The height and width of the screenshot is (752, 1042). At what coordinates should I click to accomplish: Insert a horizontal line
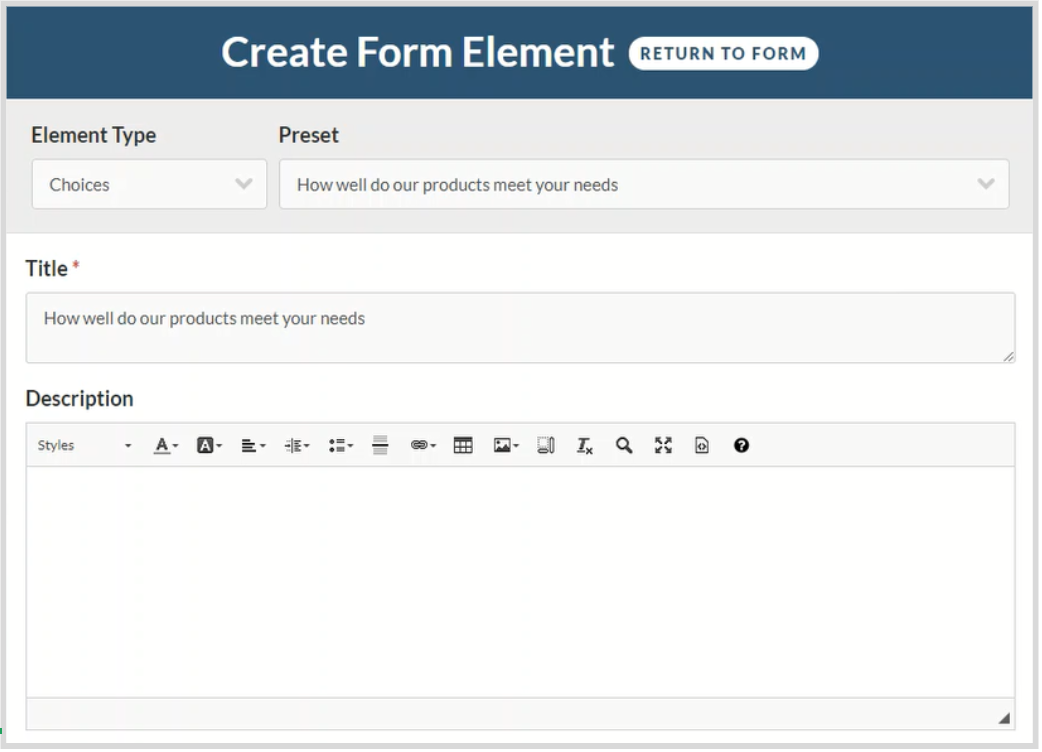tap(381, 446)
